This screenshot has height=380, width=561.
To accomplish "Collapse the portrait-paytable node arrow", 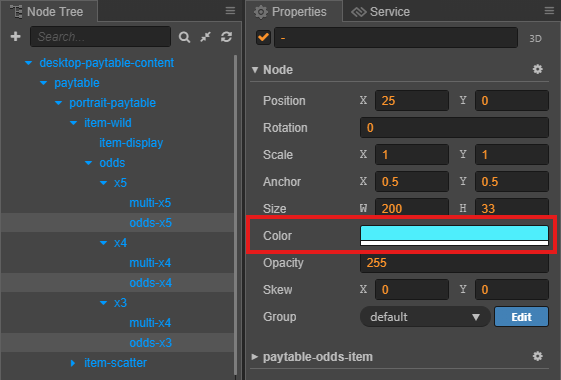I will pos(58,103).
